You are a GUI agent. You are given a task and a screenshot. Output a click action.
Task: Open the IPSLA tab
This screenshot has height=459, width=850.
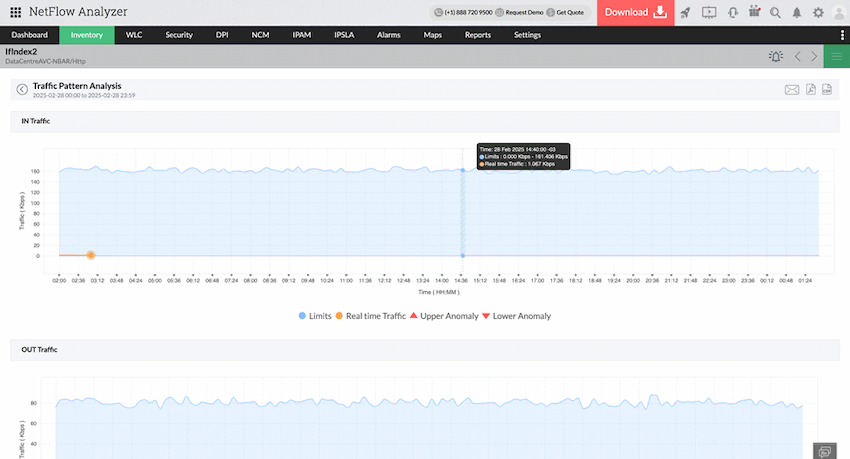344,35
